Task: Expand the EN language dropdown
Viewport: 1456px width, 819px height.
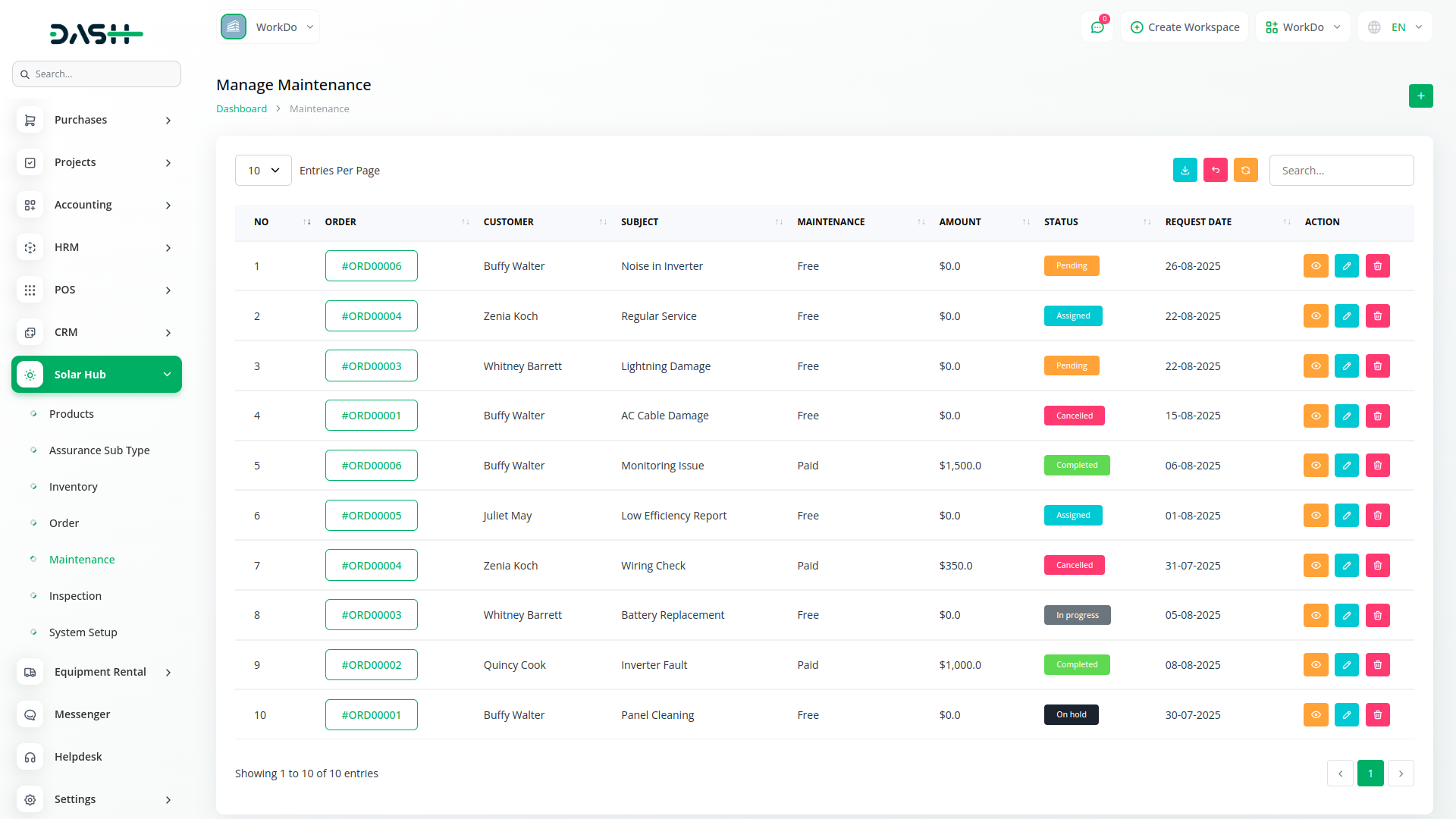Action: 1396,27
